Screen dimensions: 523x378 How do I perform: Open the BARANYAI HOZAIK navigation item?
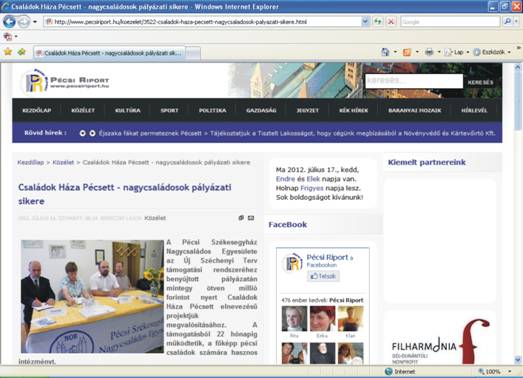point(415,110)
